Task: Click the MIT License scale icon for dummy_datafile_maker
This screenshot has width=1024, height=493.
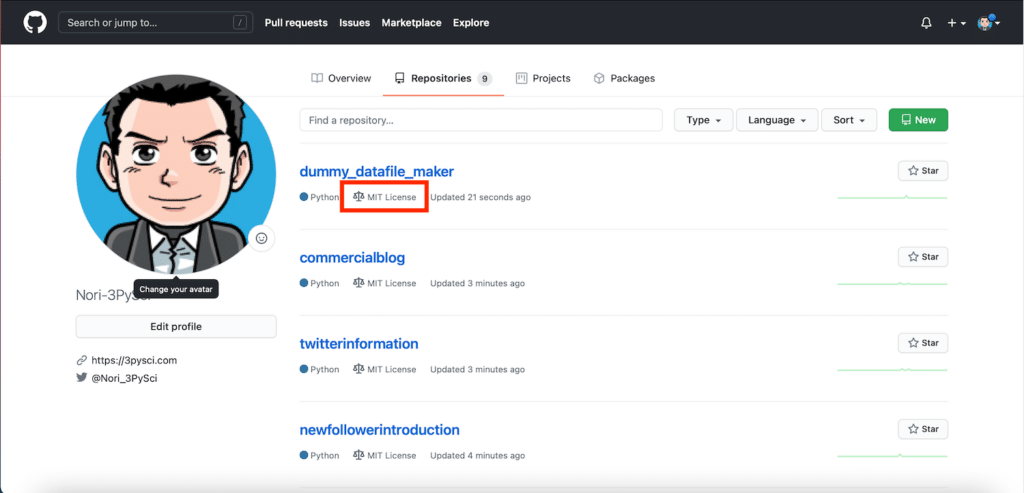Action: pyautogui.click(x=359, y=197)
